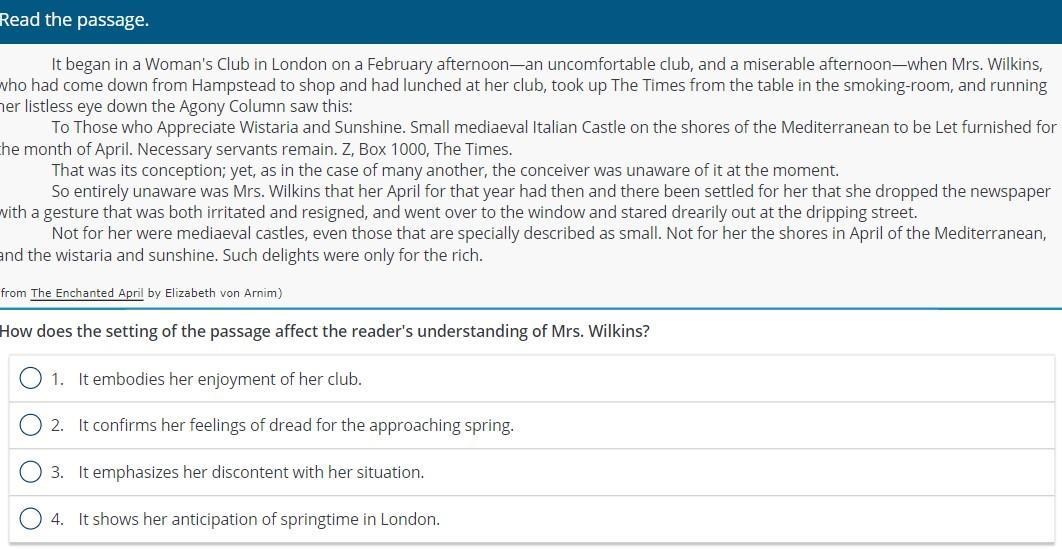The height and width of the screenshot is (549, 1062).
Task: Choose radio button for option 2 about dread
Action: [30, 425]
